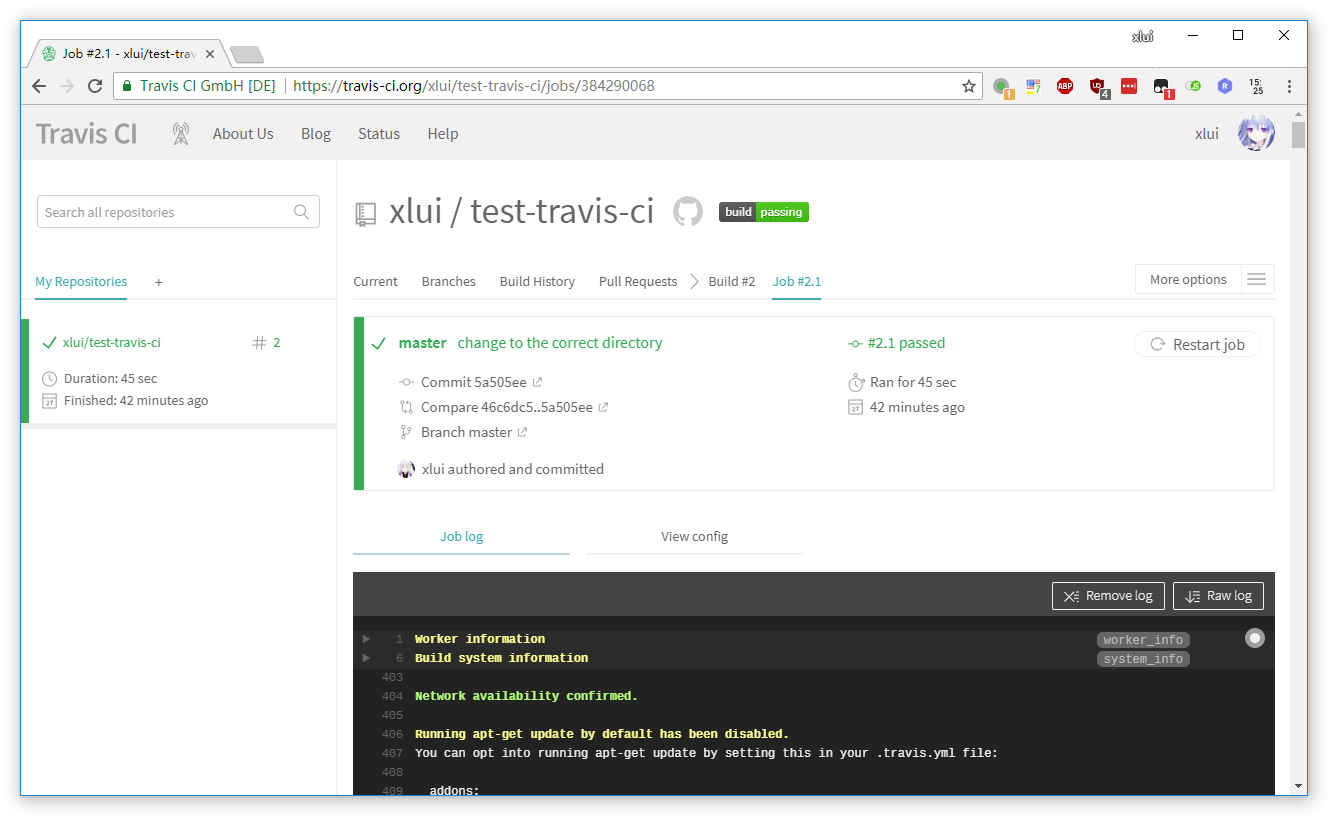Open the GitHub repository octocat icon
Image resolution: width=1328 pixels, height=816 pixels.
pyautogui.click(x=687, y=211)
